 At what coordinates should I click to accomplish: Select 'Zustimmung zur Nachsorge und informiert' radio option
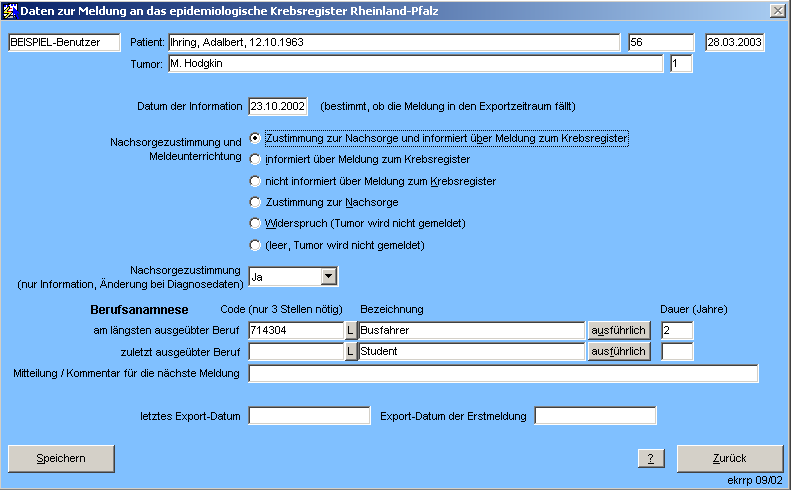click(x=256, y=138)
